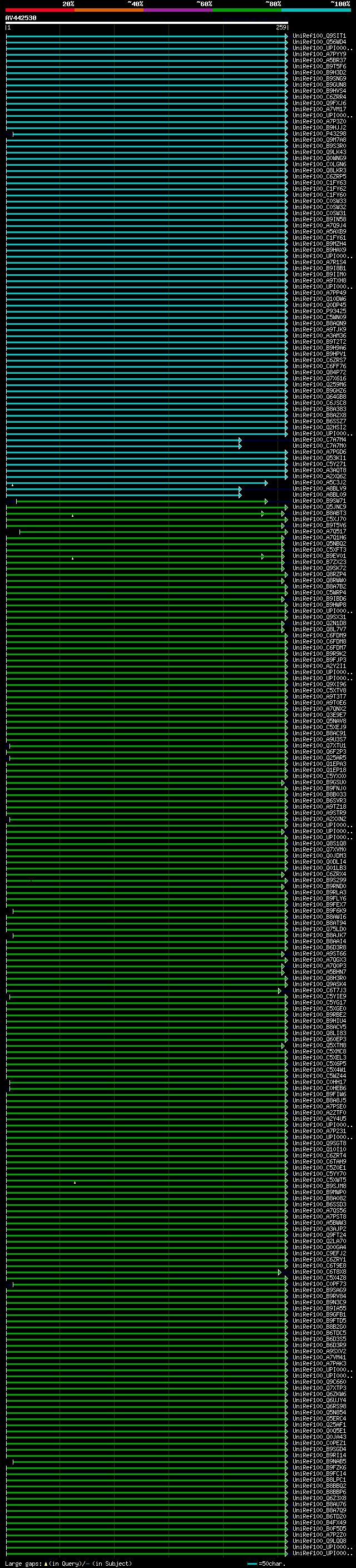This screenshot has height=1568, width=356.
Task: Select the UniRef100_B9H3D2 label
Action: (319, 72)
